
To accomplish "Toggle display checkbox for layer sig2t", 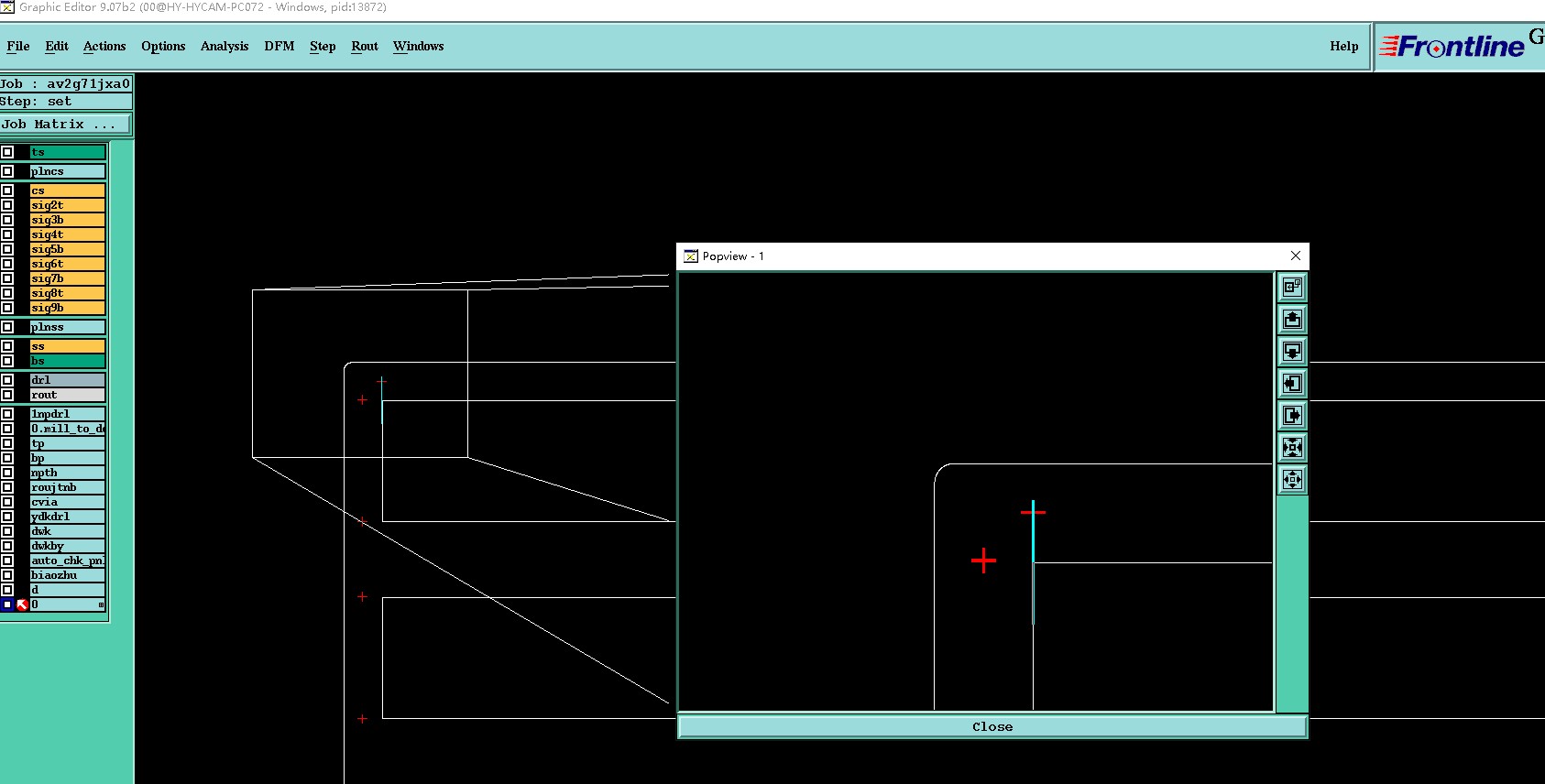I will coord(7,205).
